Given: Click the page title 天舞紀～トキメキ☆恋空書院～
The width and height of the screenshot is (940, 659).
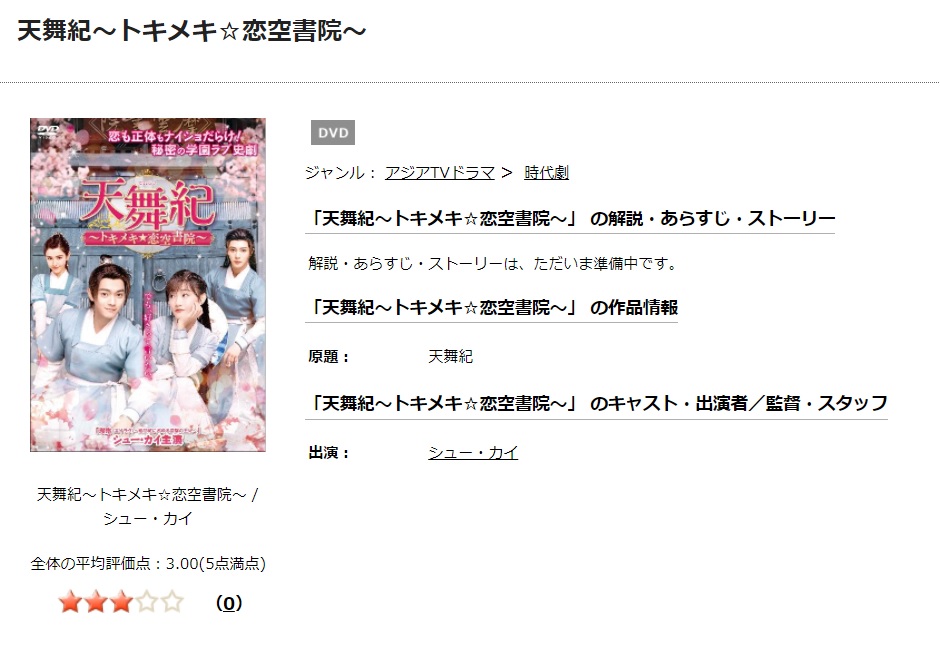Looking at the screenshot, I should click(x=191, y=31).
